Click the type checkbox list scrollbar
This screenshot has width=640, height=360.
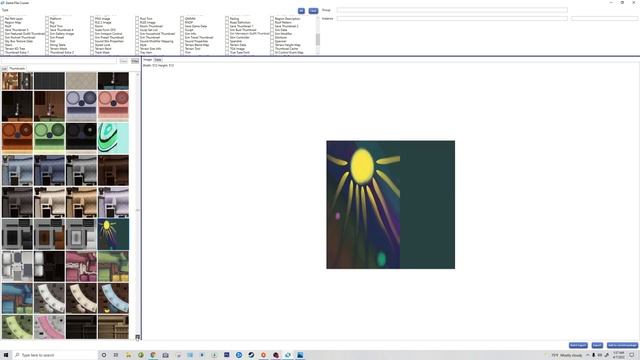[318, 36]
